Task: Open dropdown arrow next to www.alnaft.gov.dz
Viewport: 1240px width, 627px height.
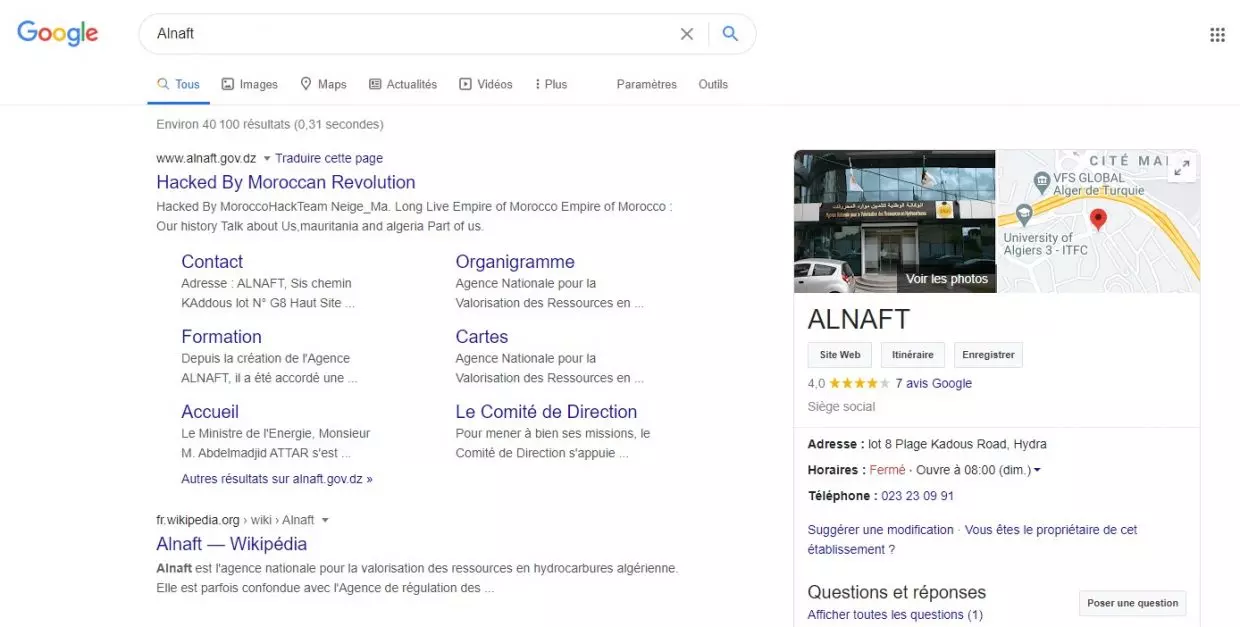Action: [267, 159]
